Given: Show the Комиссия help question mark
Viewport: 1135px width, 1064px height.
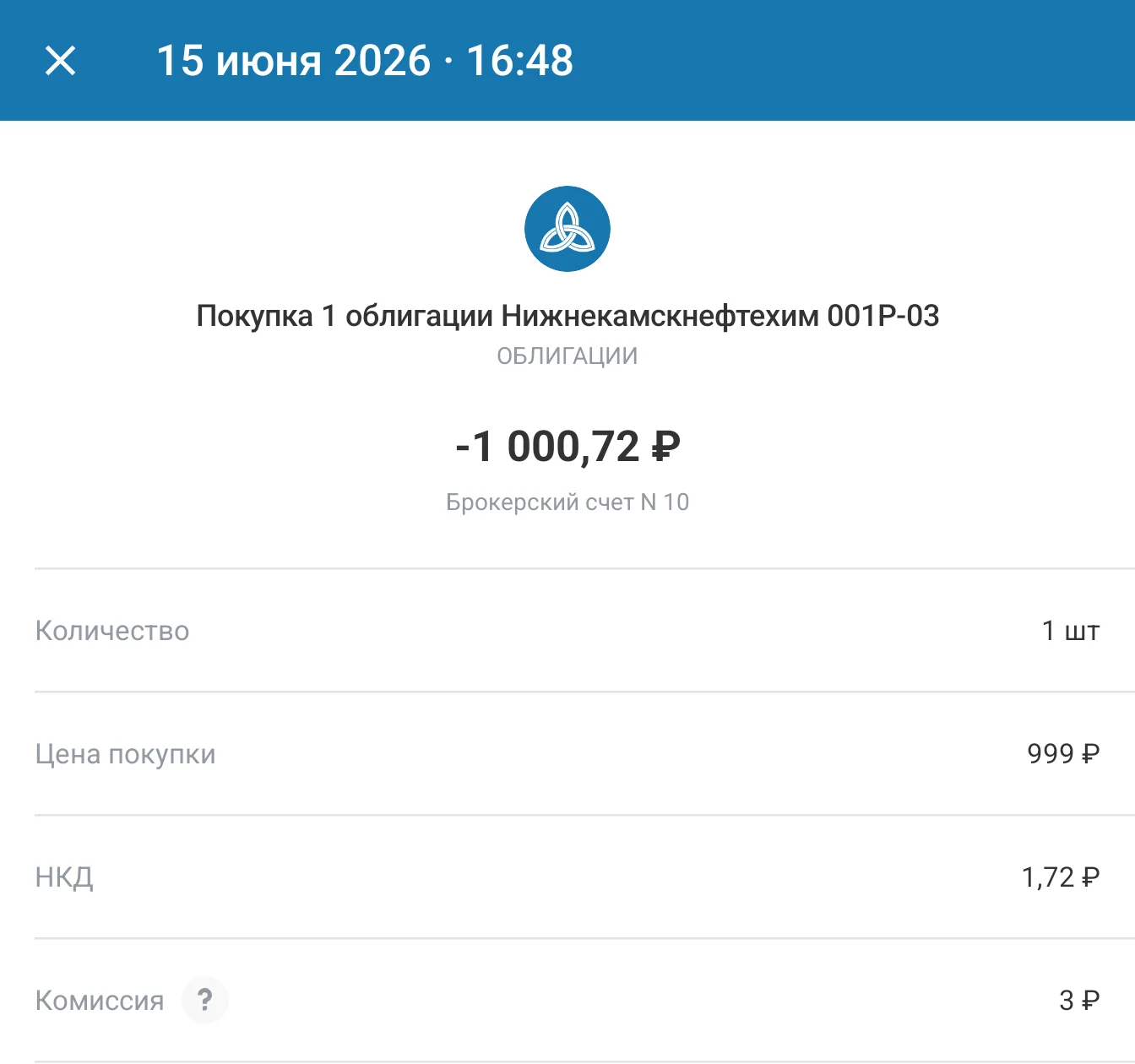Looking at the screenshot, I should (x=204, y=1000).
